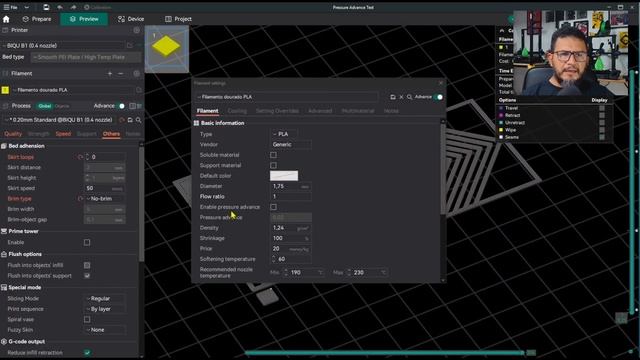Screen dimensions: 640x360
Task: Click the yellow filament color swatch
Action: click(5, 90)
